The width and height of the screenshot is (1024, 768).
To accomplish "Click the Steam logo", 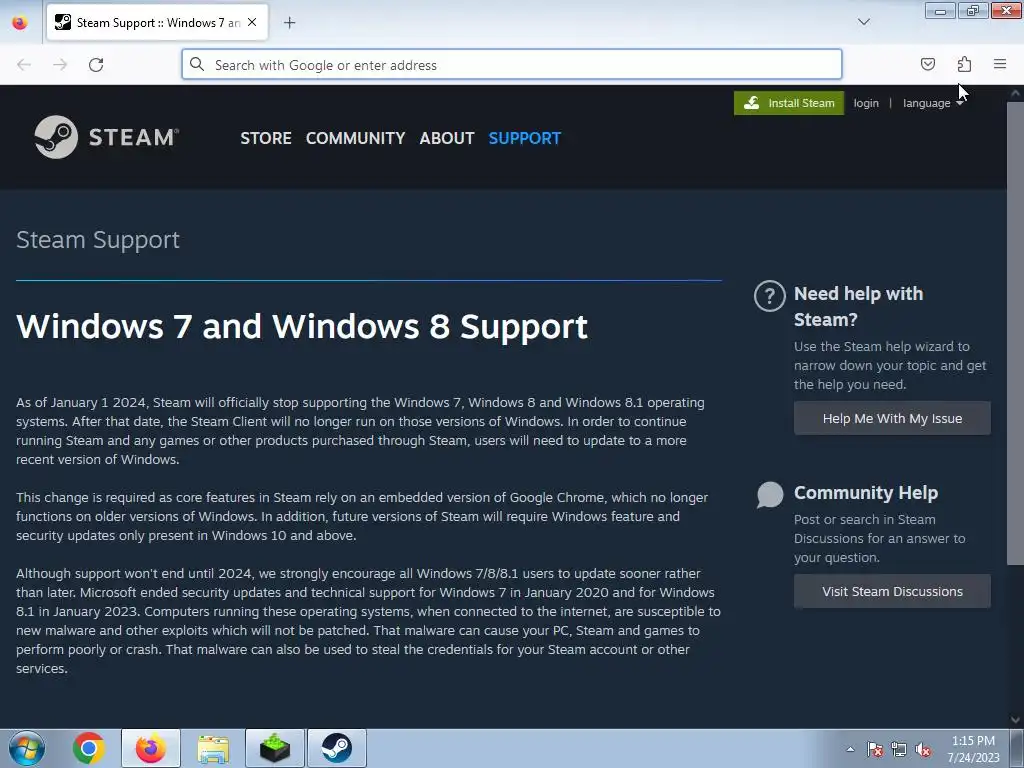I will point(106,137).
